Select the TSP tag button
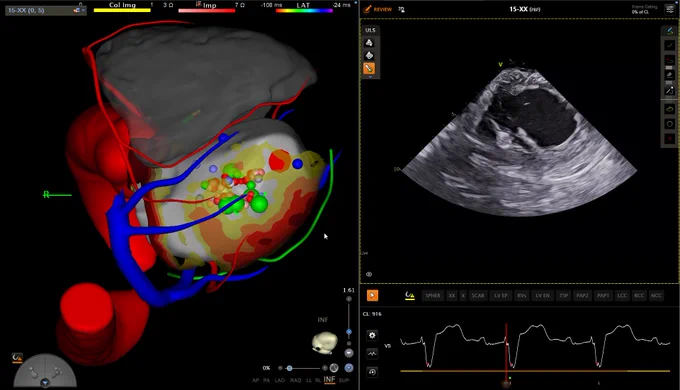This screenshot has height=390, width=680. tap(563, 295)
